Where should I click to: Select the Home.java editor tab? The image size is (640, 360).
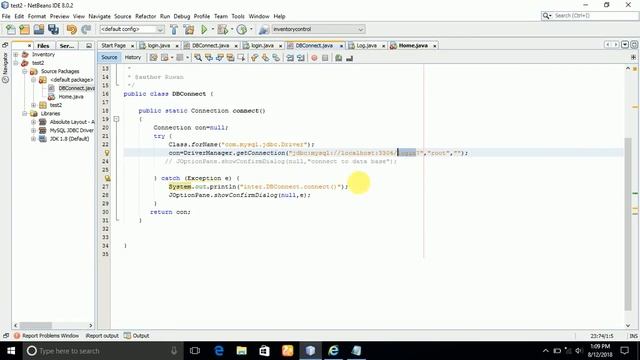(x=413, y=46)
